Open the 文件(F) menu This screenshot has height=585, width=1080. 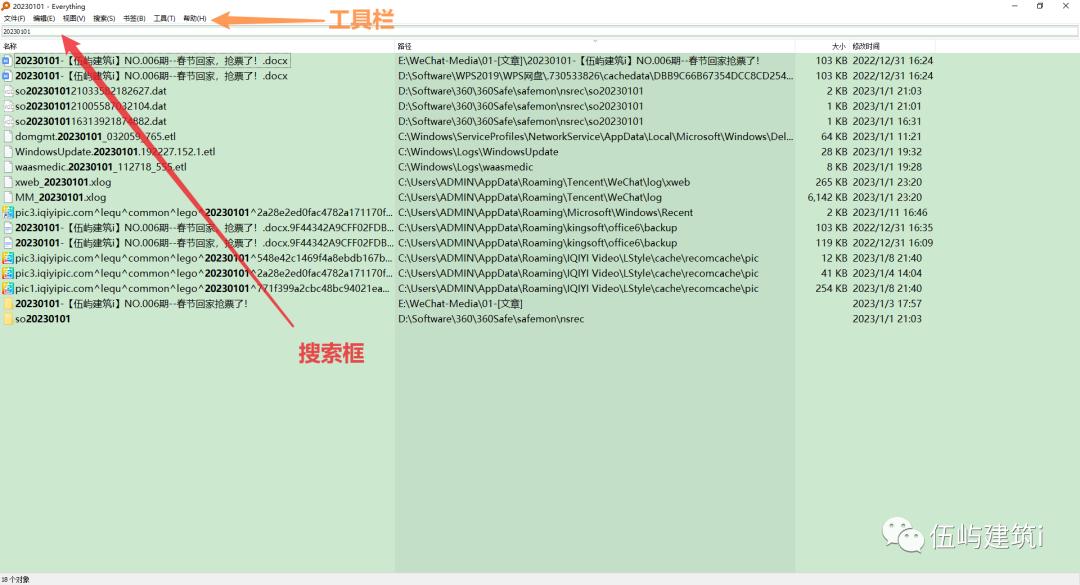pos(15,17)
